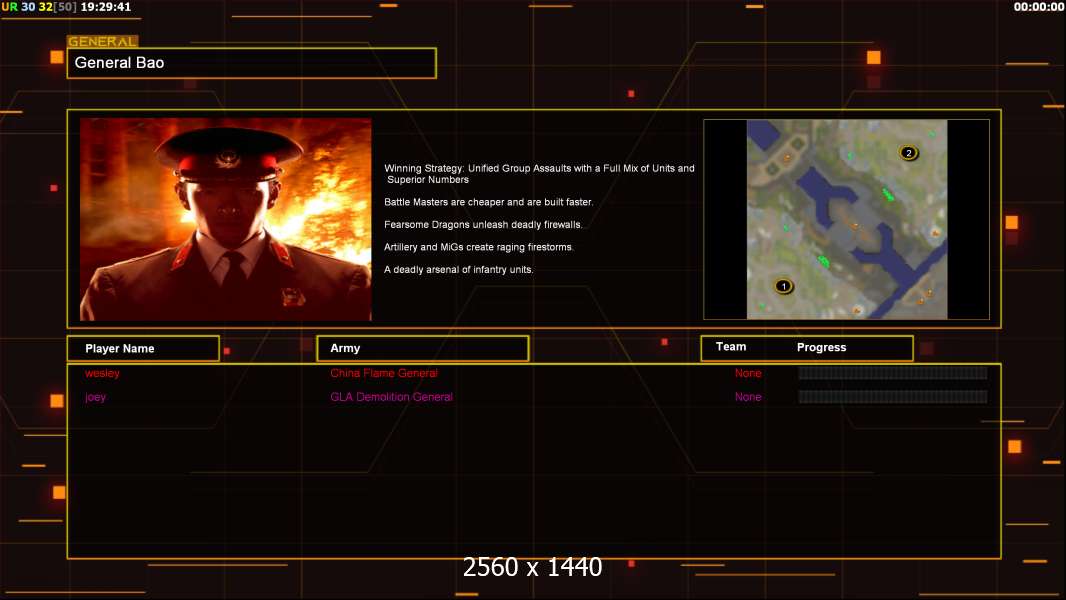This screenshot has width=1066, height=600.
Task: Click deadly arsenal of infantry line
Action: 458,269
